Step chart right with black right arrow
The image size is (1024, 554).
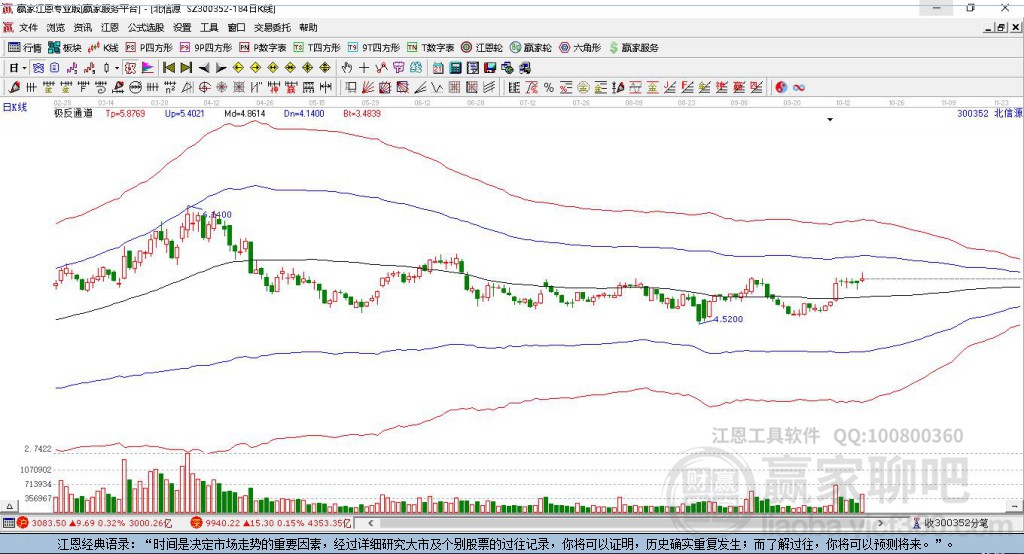221,68
